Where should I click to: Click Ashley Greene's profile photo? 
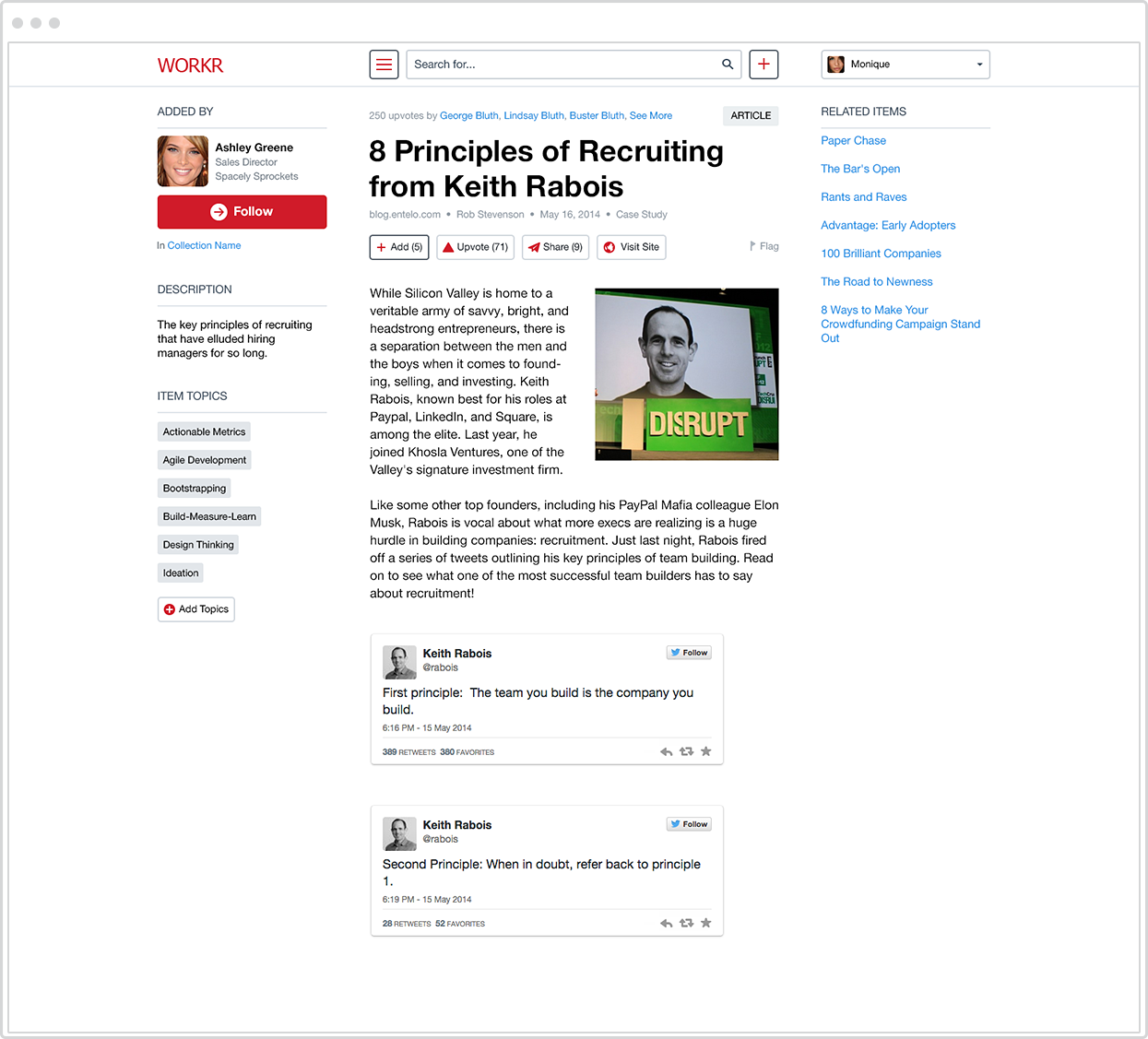click(183, 161)
